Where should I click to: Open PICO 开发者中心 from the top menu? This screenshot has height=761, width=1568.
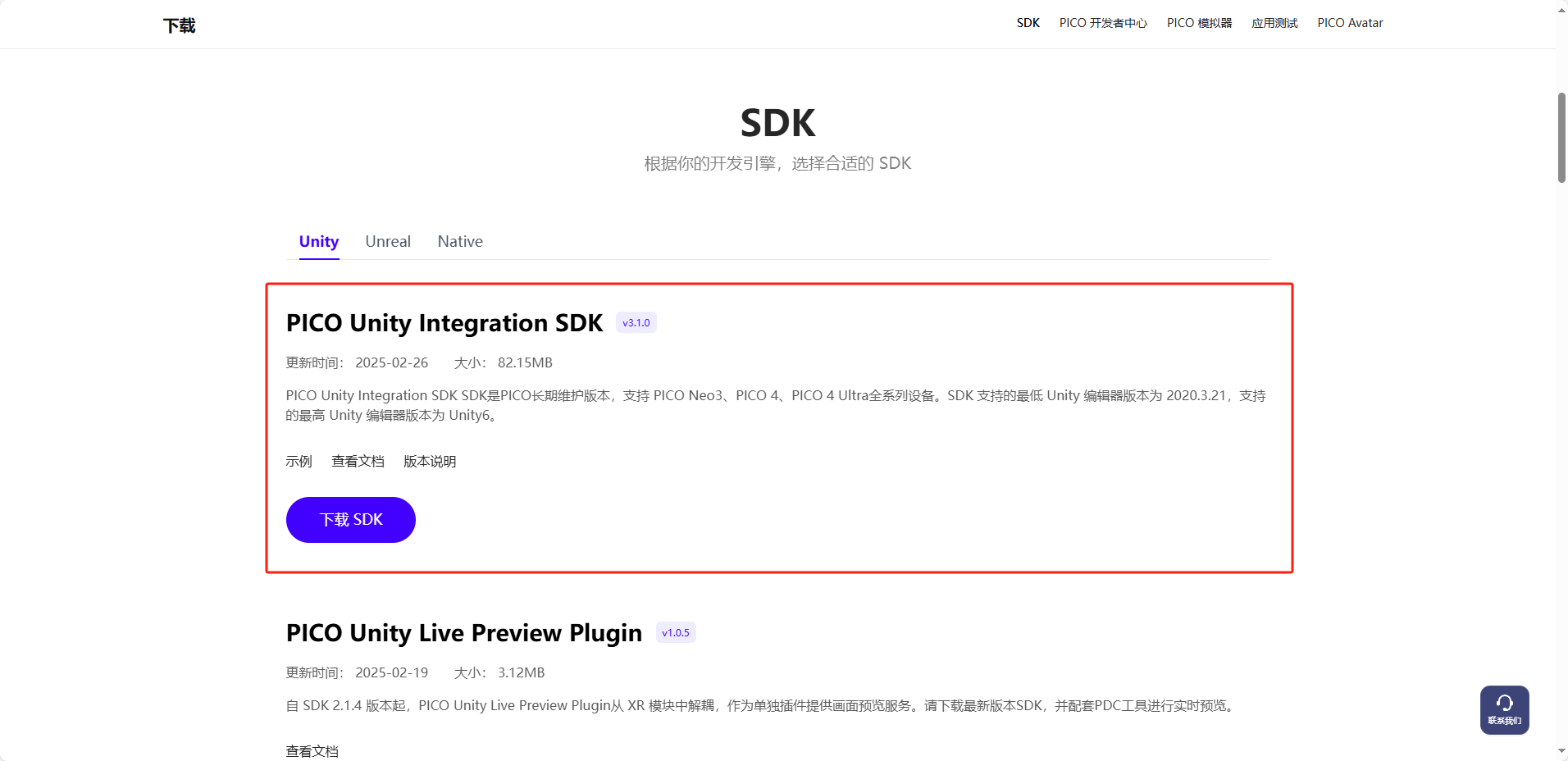click(1102, 23)
